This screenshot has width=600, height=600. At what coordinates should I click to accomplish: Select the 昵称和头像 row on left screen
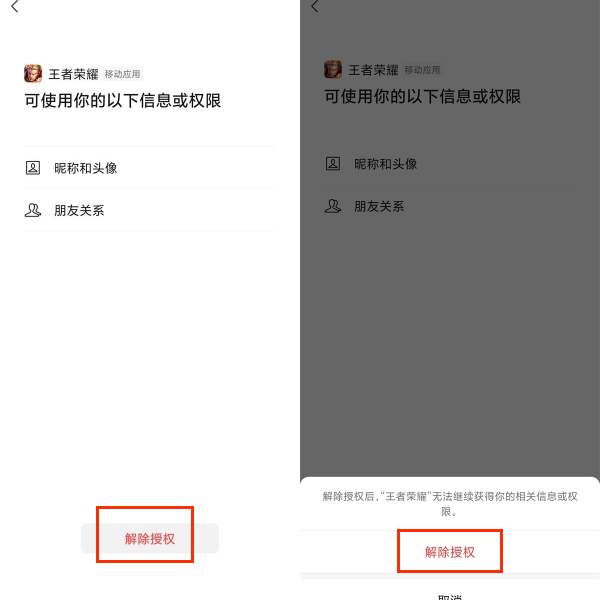[x=150, y=168]
